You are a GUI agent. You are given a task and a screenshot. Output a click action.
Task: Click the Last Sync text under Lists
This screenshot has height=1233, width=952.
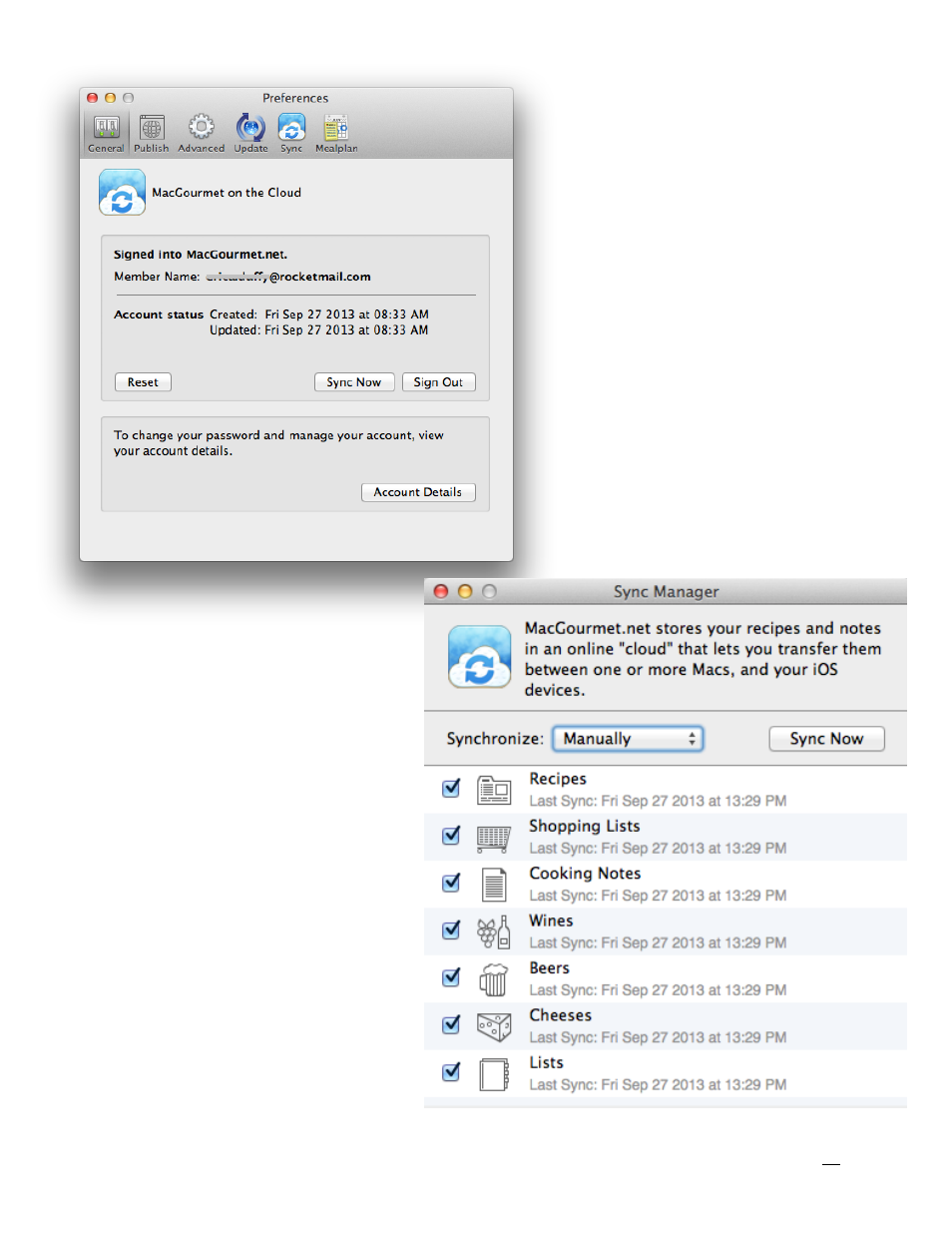658,1084
